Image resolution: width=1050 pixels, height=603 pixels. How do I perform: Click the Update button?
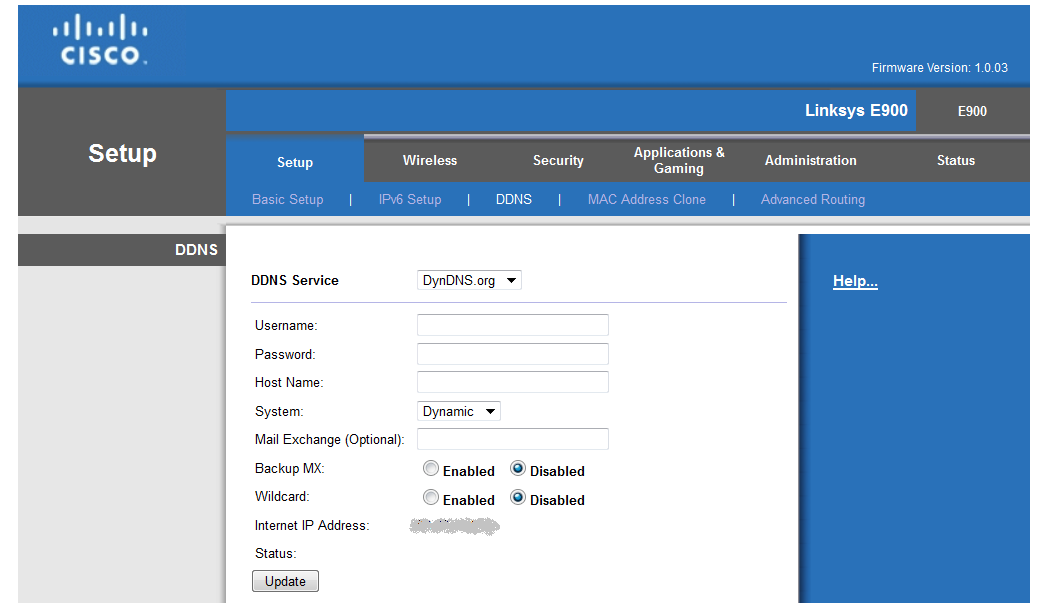click(285, 581)
